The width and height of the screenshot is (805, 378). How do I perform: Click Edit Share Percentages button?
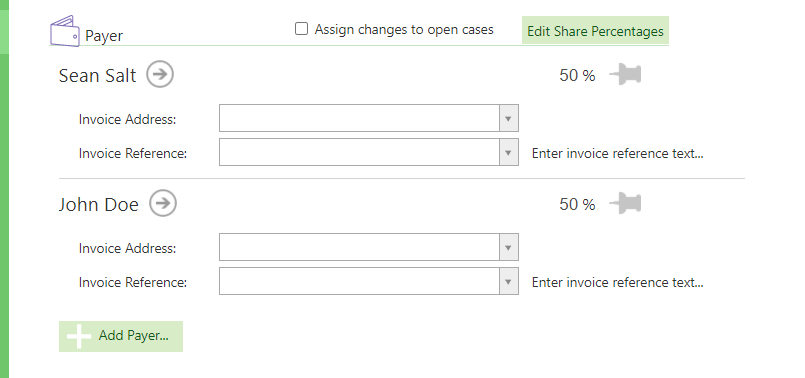(596, 31)
